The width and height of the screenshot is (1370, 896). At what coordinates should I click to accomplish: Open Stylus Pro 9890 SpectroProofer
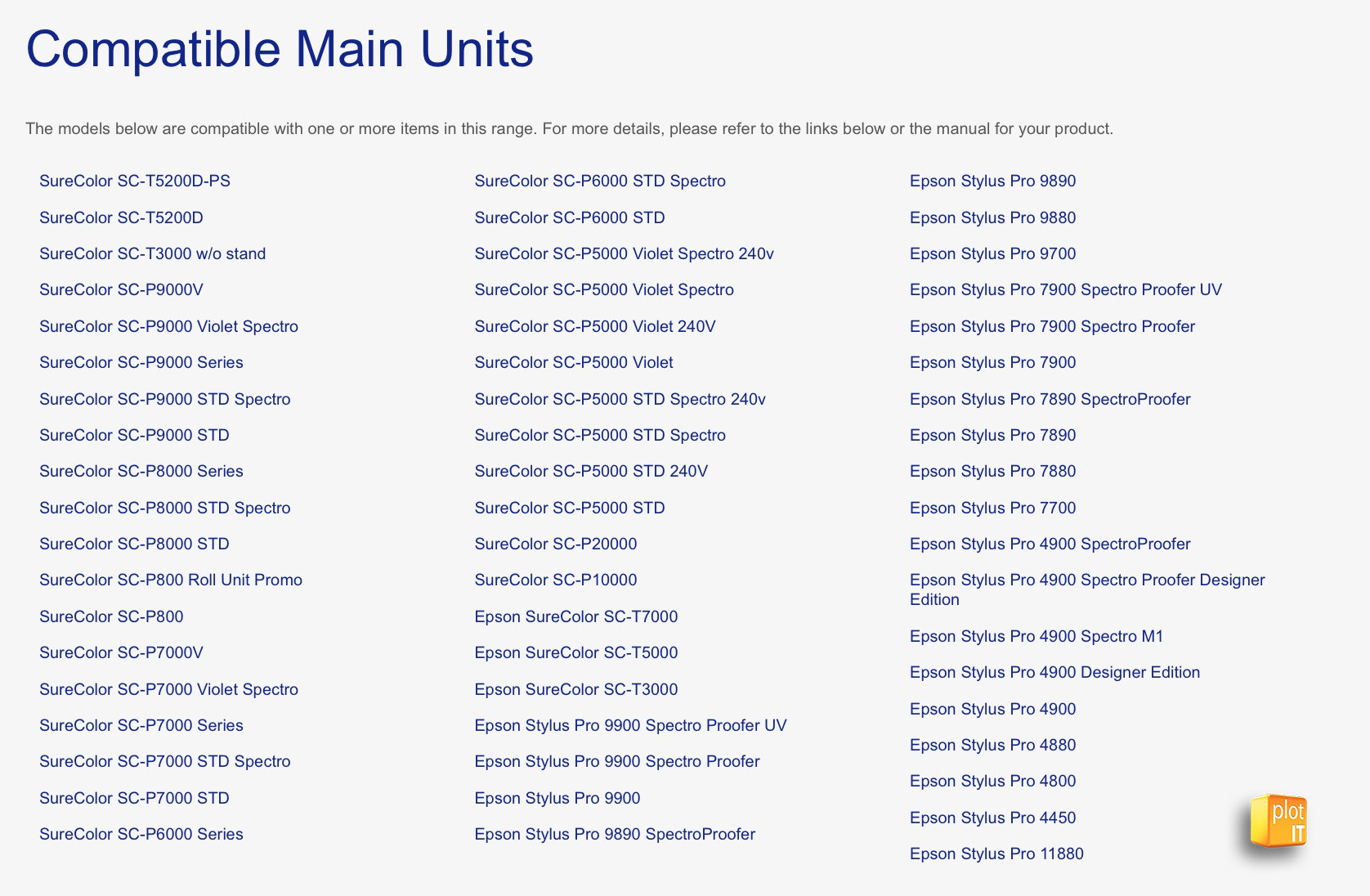click(615, 834)
